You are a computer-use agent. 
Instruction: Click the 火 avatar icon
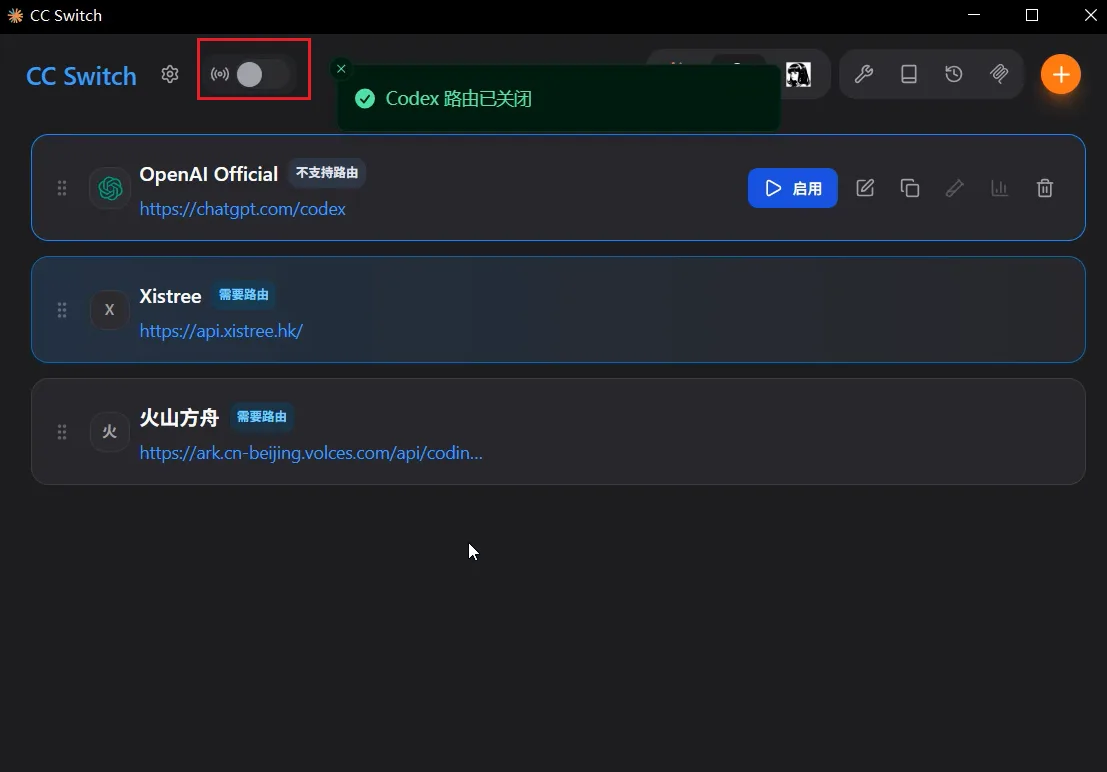pos(109,431)
